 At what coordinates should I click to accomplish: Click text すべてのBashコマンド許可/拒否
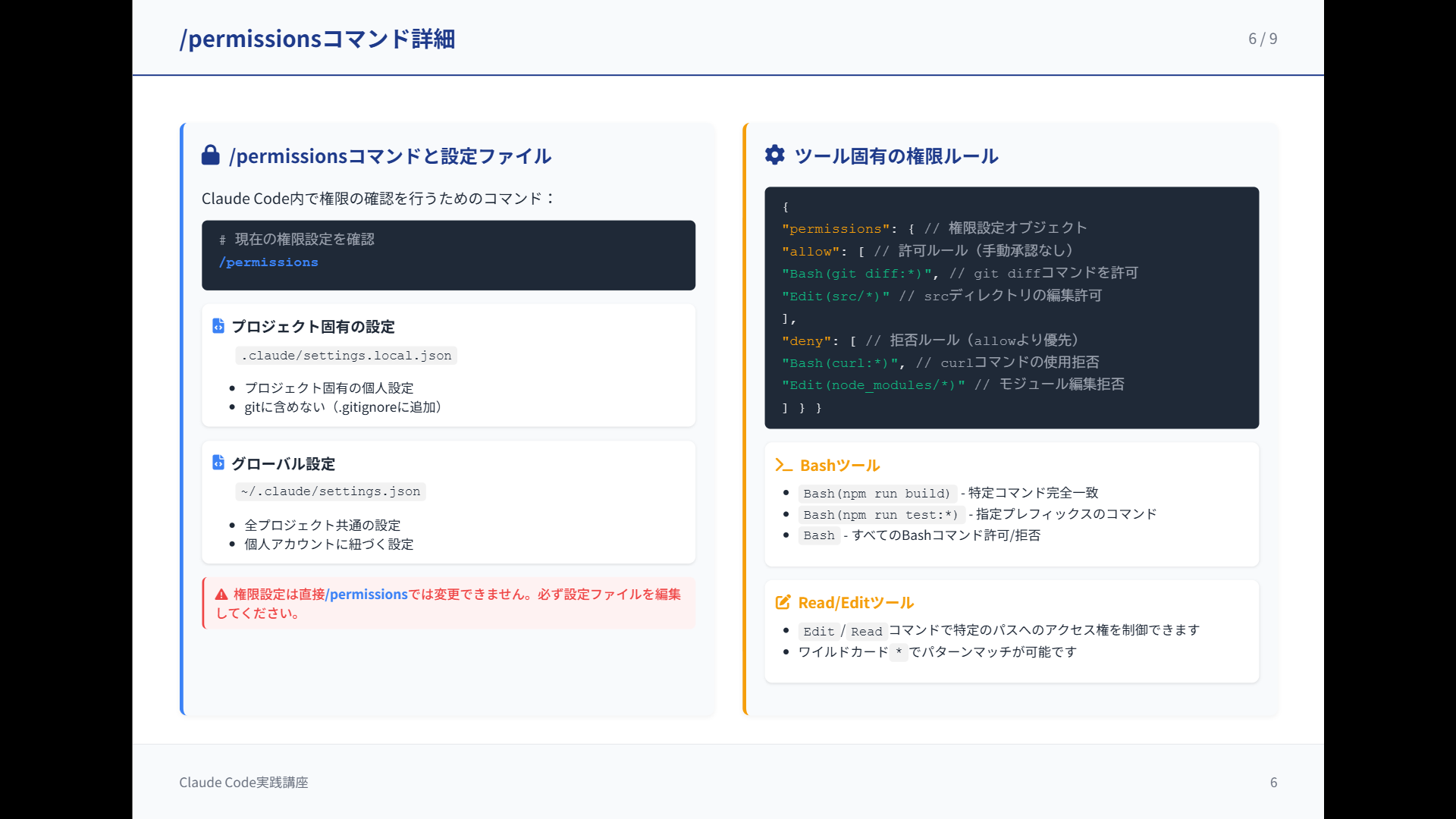946,535
